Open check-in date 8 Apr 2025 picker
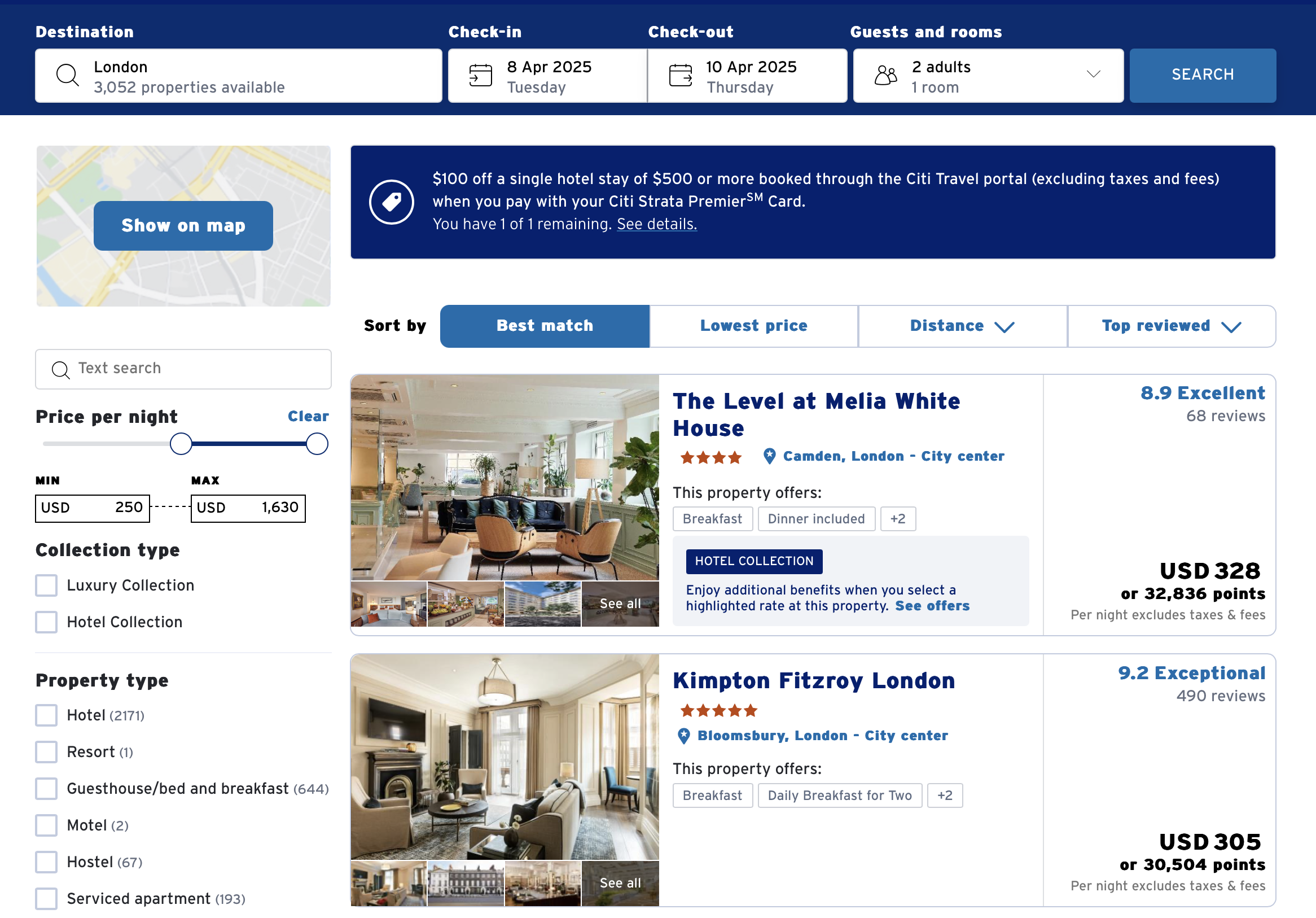 click(x=547, y=76)
